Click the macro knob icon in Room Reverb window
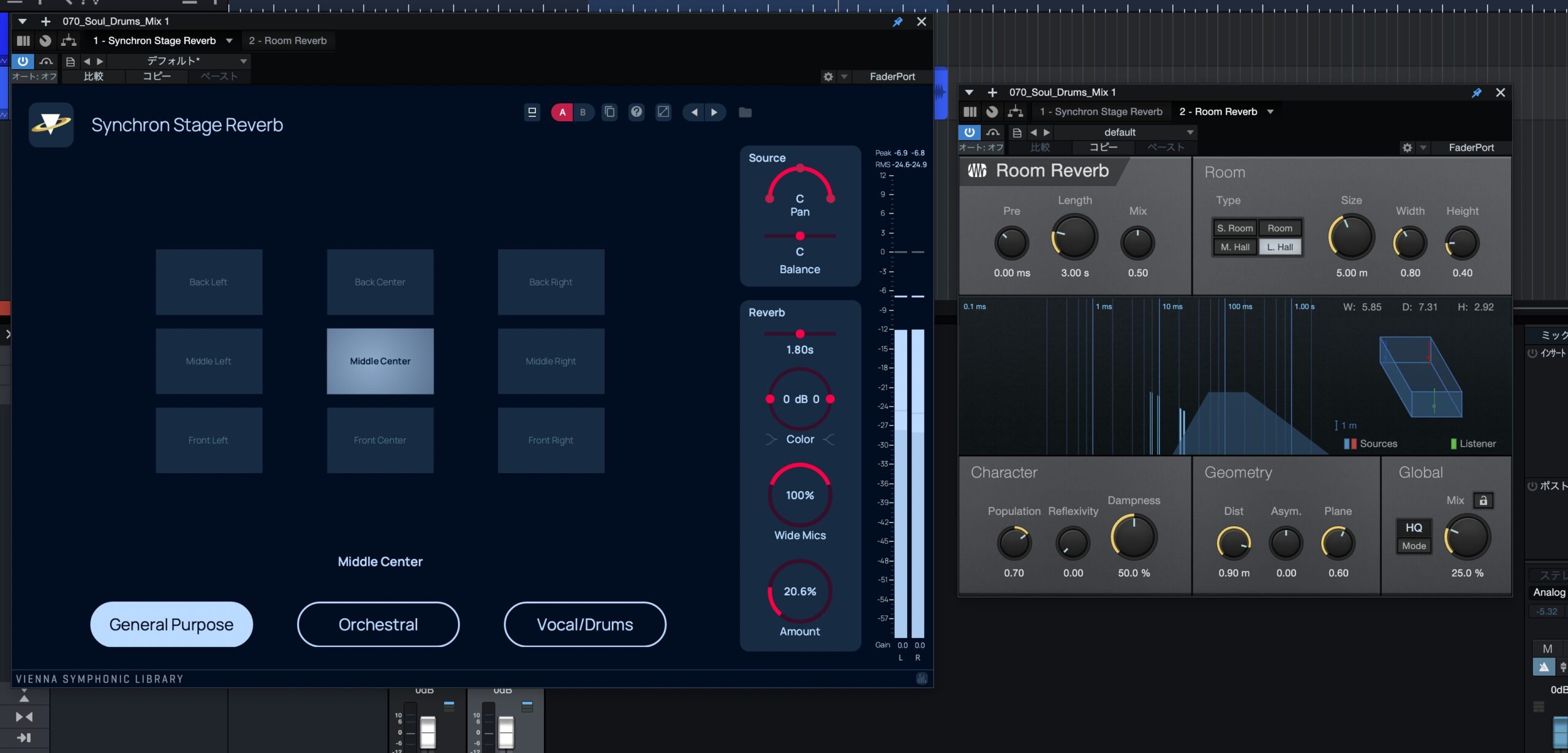The image size is (1568, 753). coord(992,111)
